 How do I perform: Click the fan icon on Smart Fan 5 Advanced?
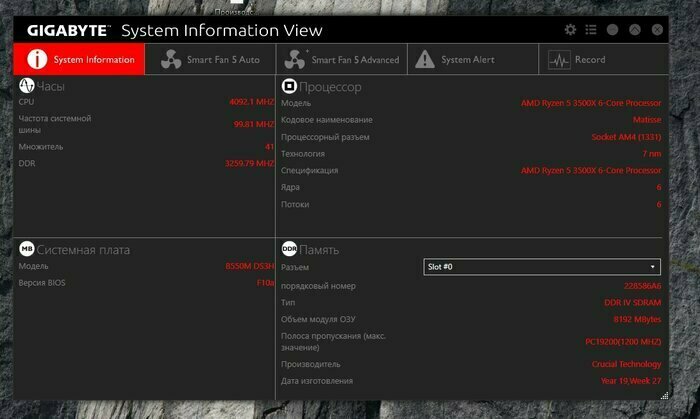295,59
